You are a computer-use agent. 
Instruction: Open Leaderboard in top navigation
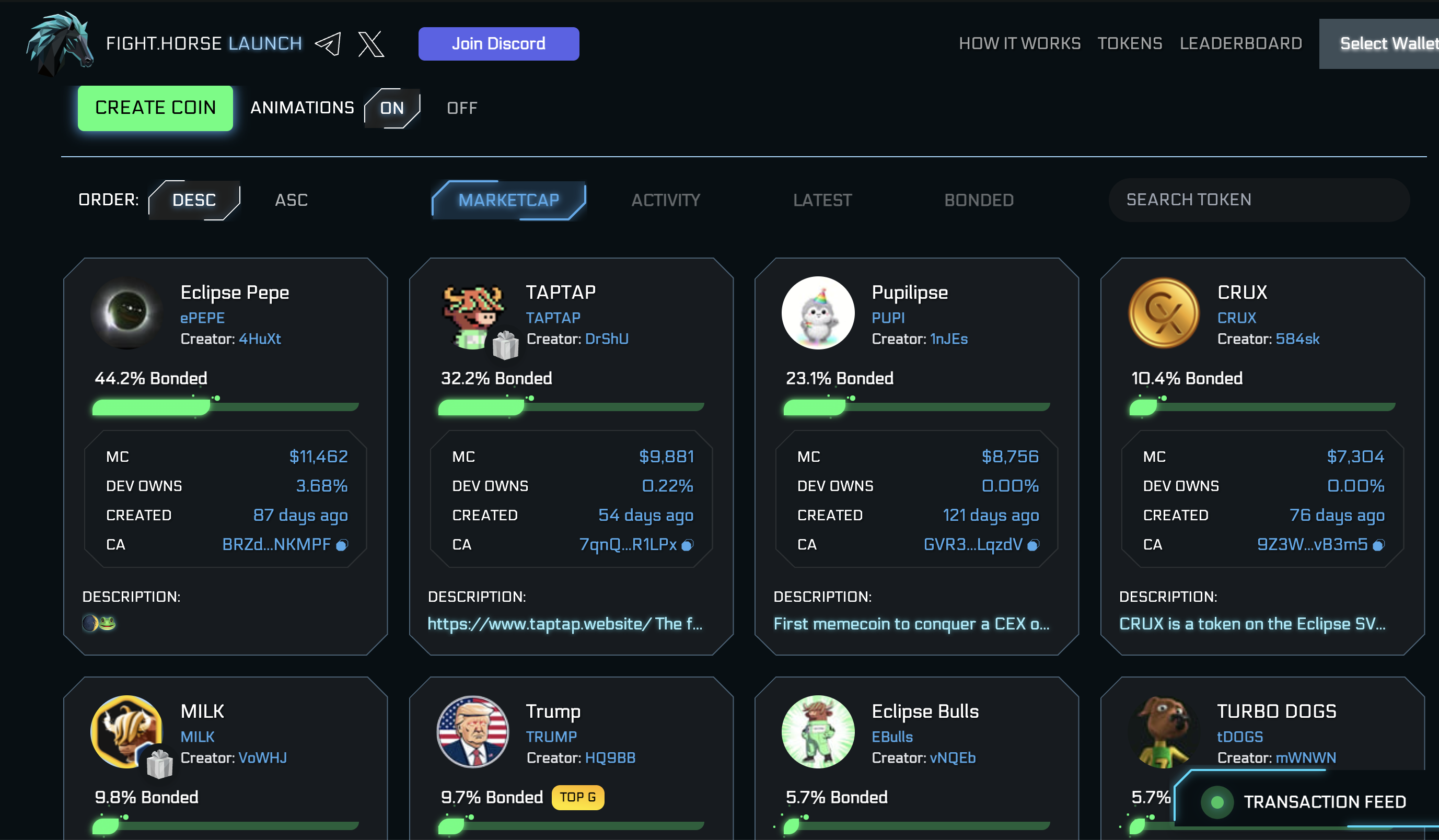tap(1240, 43)
